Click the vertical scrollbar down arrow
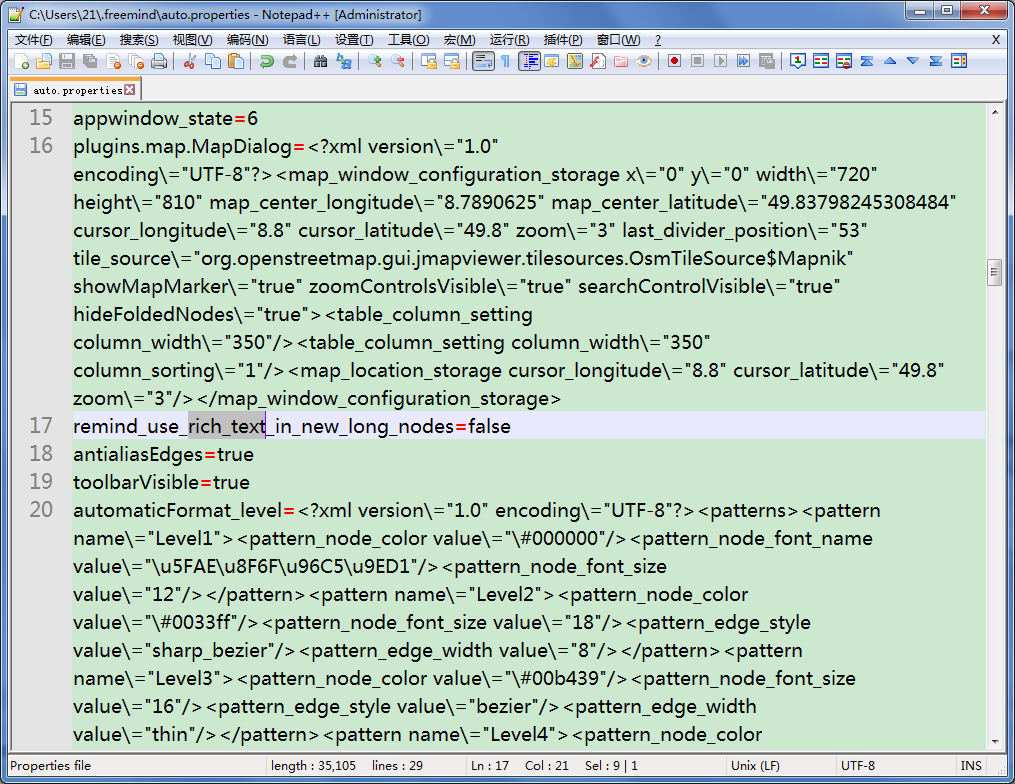The image size is (1015, 784). pos(994,741)
